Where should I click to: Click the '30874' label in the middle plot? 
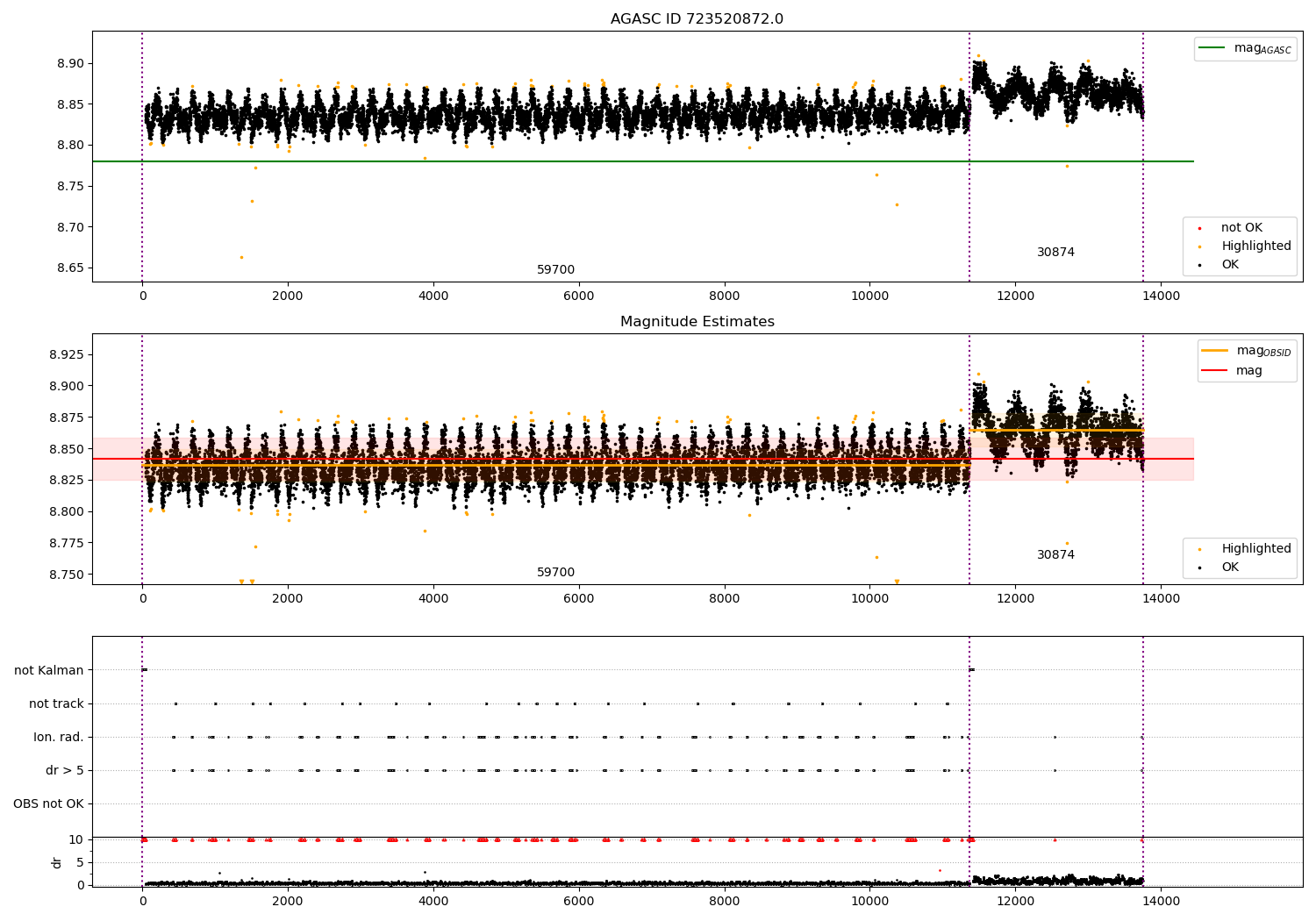(x=1055, y=555)
